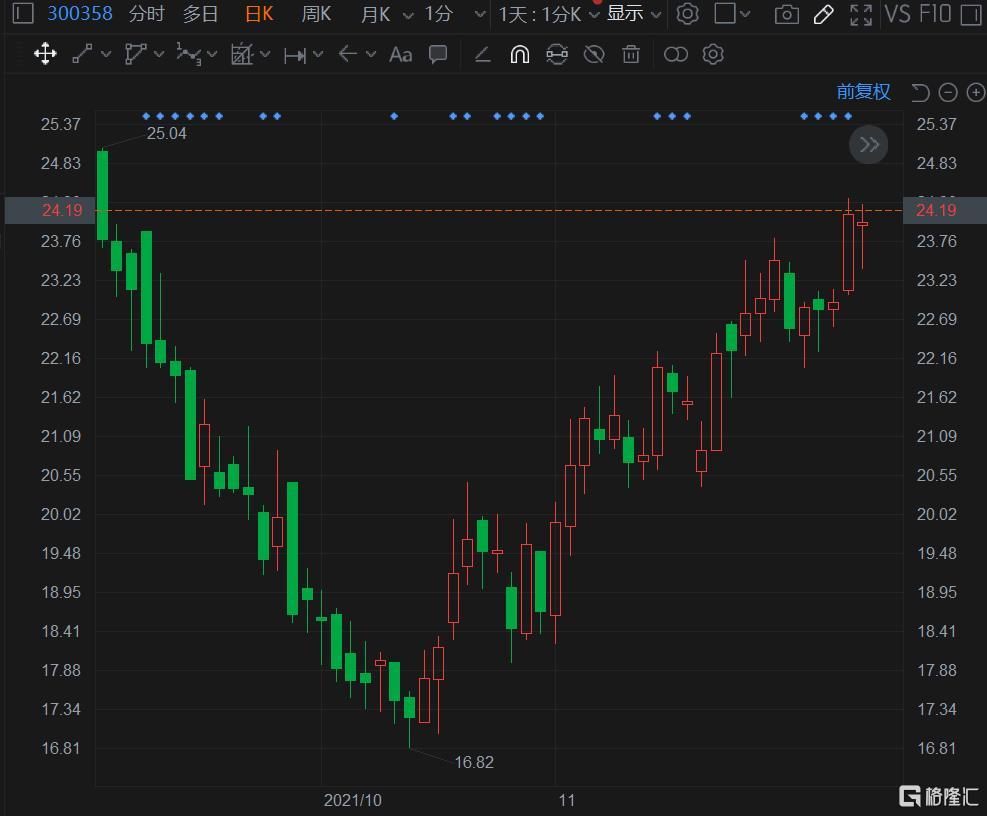This screenshot has height=816, width=987.
Task: Select the 周K weekly candlestick tab
Action: coord(316,13)
